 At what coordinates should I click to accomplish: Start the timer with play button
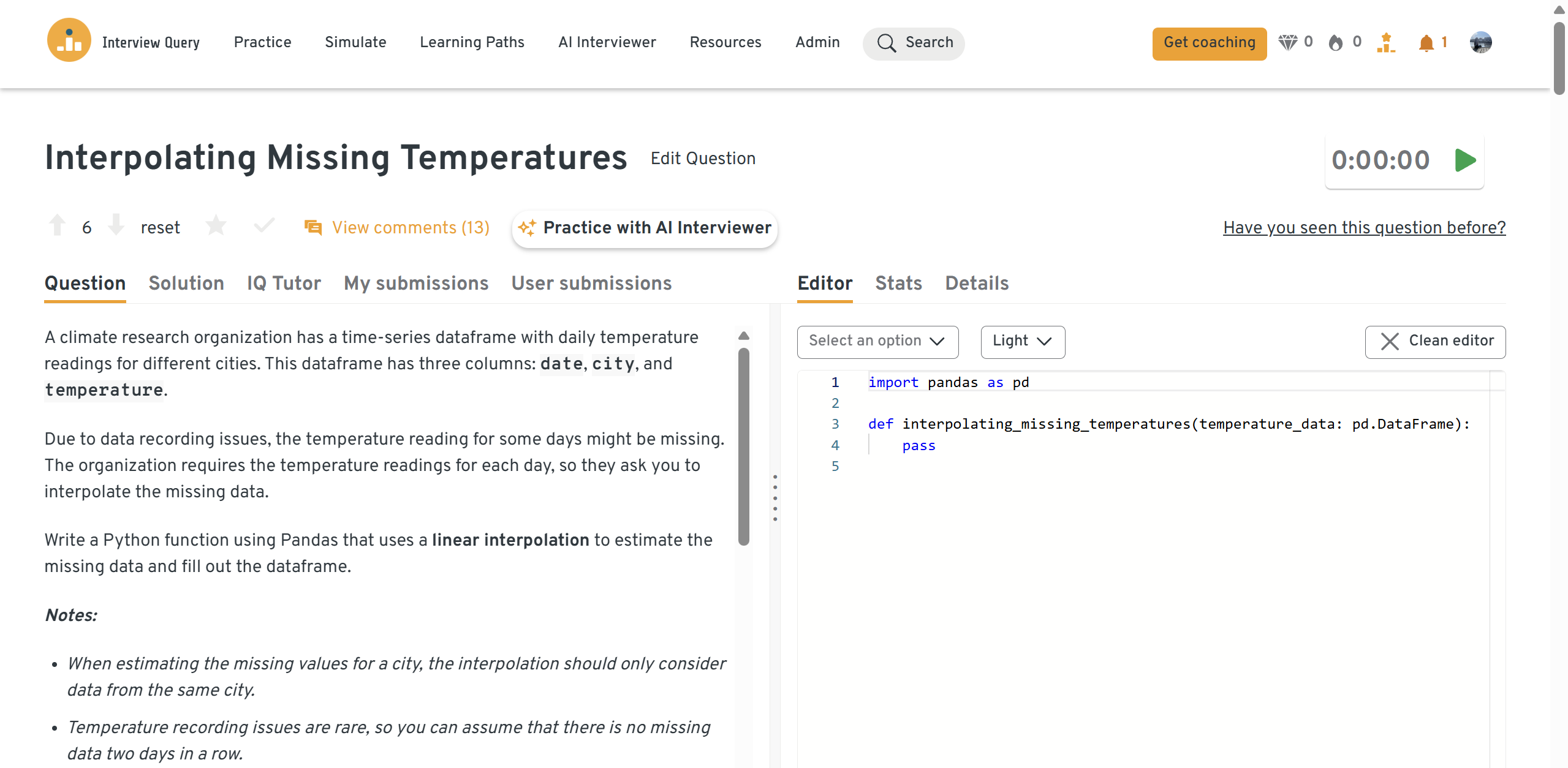(1464, 160)
